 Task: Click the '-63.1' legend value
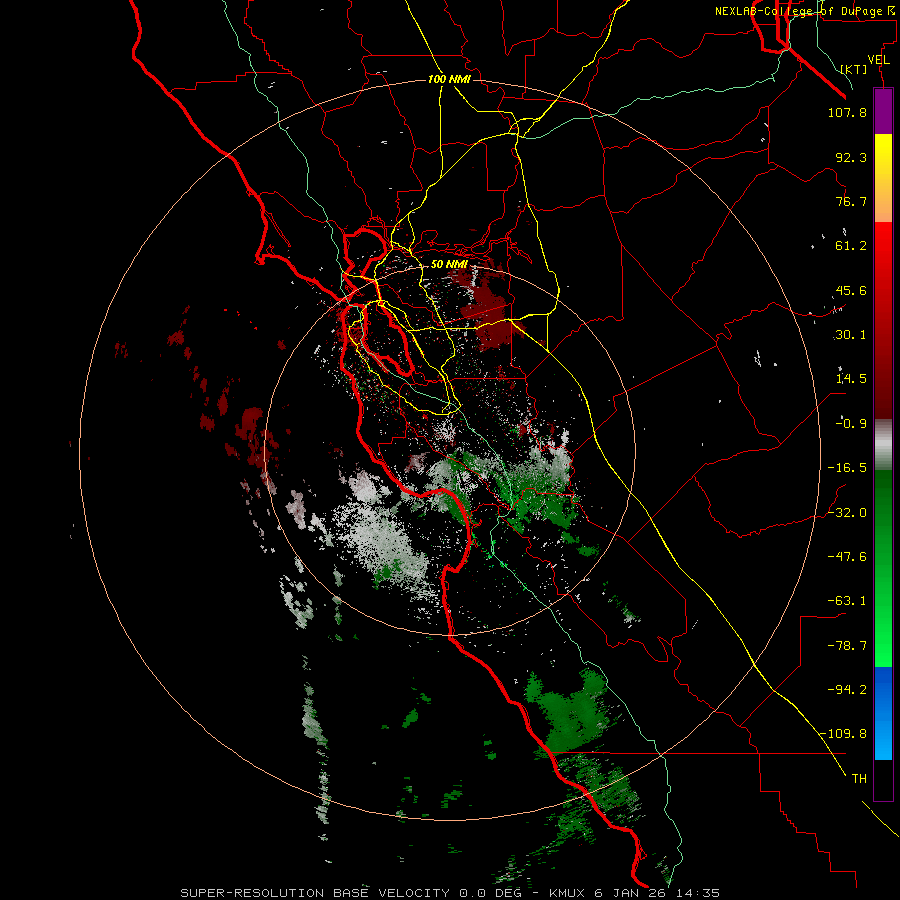click(847, 601)
